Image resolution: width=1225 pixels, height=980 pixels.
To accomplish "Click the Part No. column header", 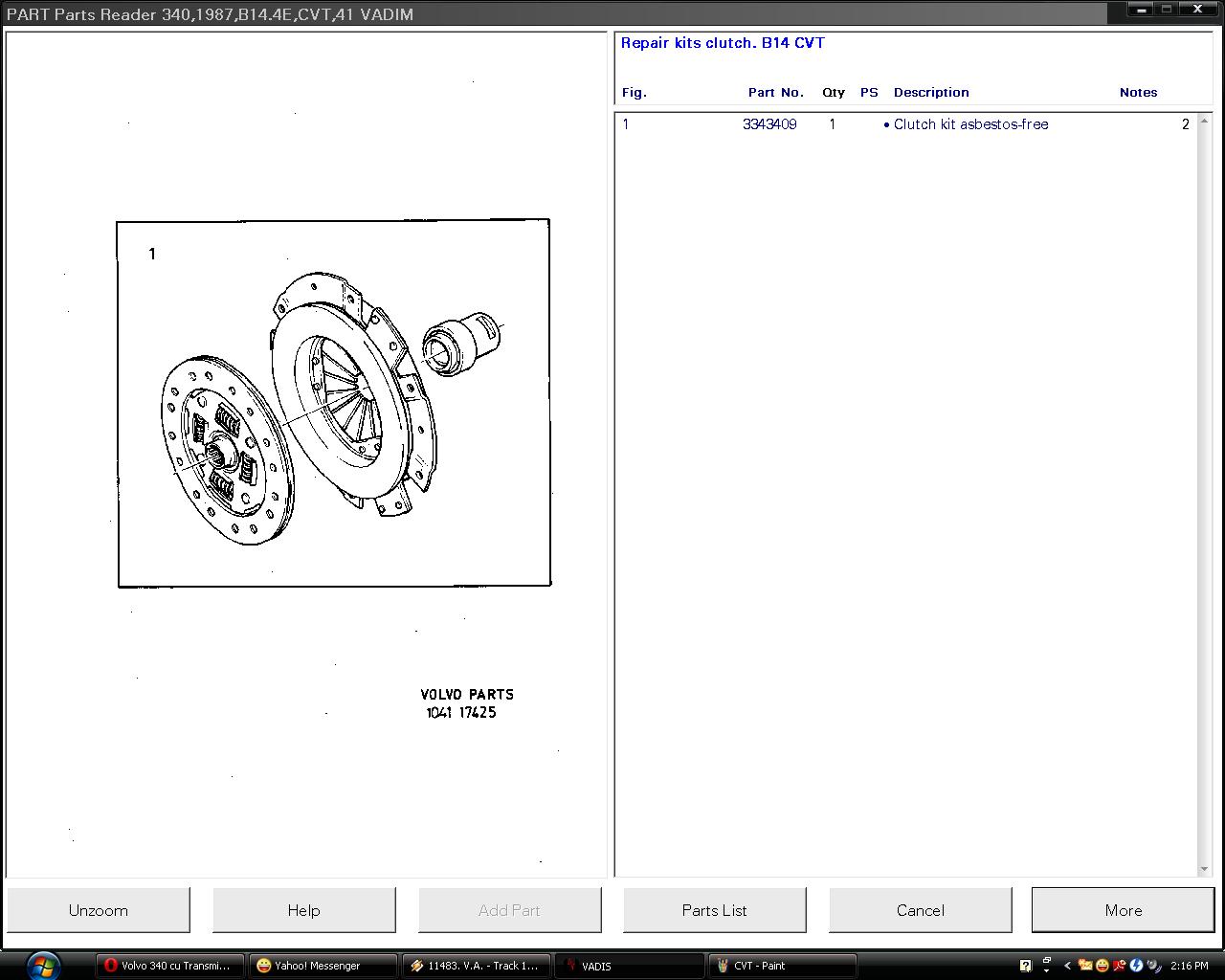I will pyautogui.click(x=776, y=93).
